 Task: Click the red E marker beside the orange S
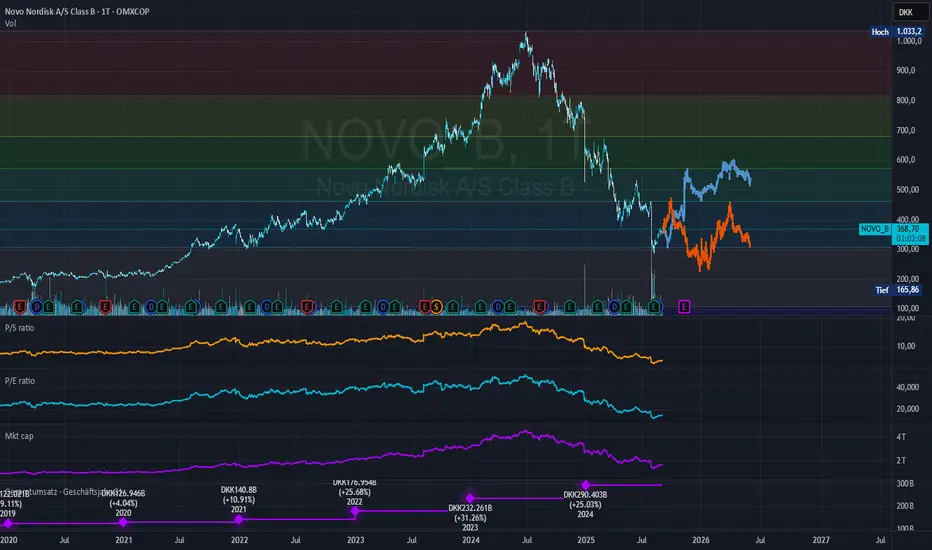(x=424, y=307)
